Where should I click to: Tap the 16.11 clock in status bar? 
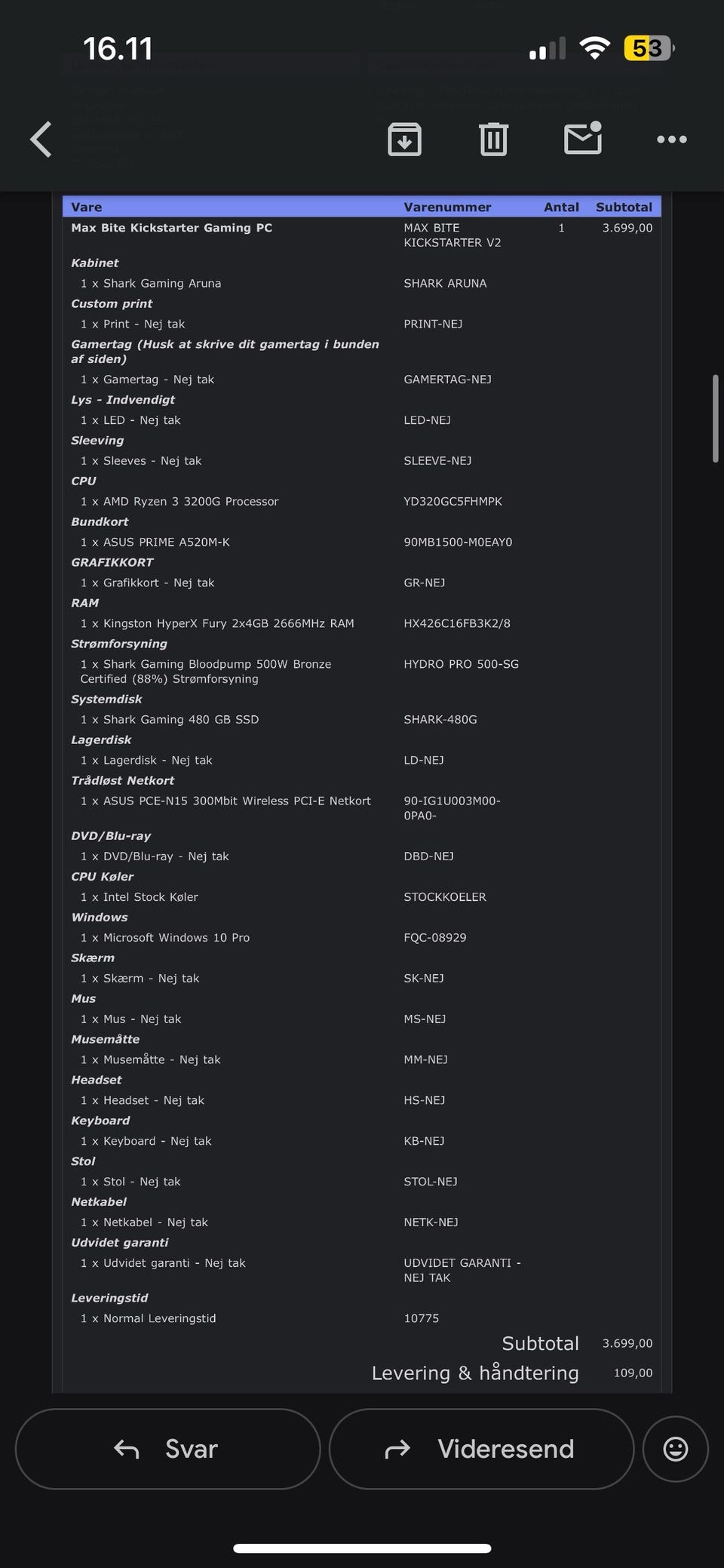click(x=118, y=50)
